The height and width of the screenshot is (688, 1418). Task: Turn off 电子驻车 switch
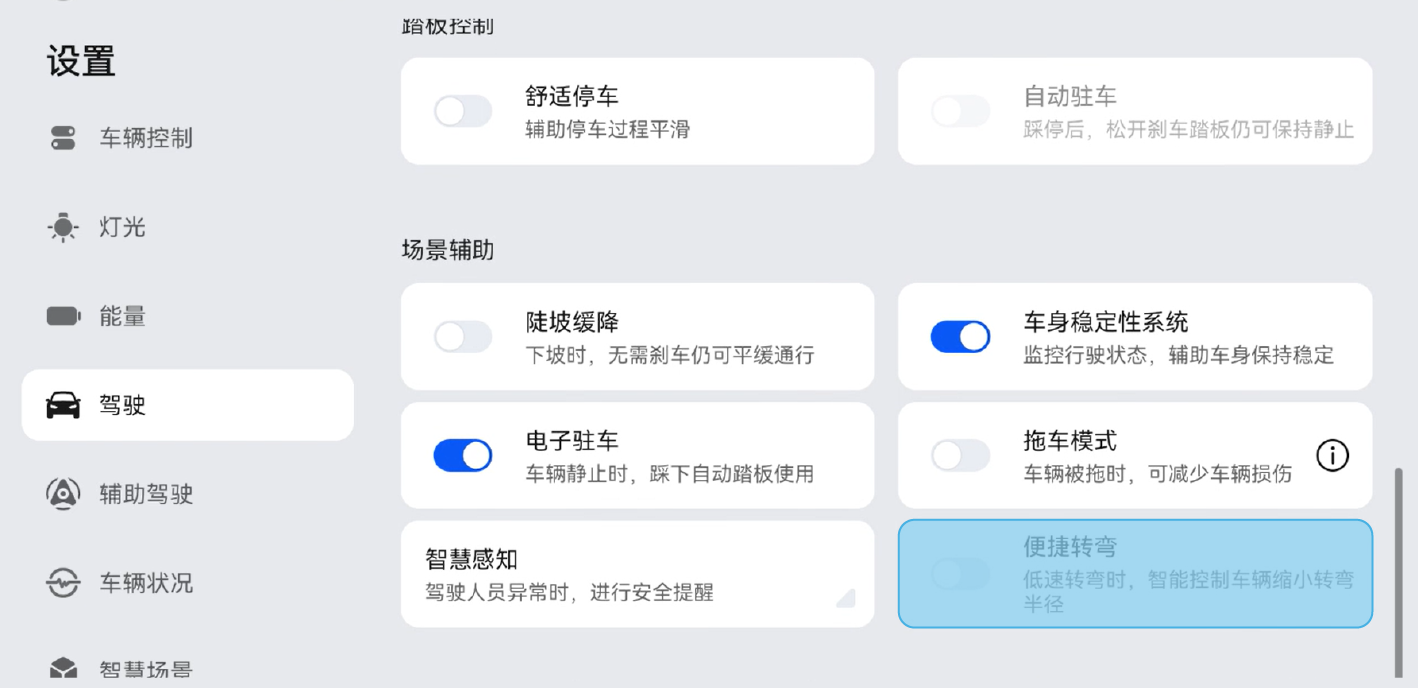[x=463, y=456]
